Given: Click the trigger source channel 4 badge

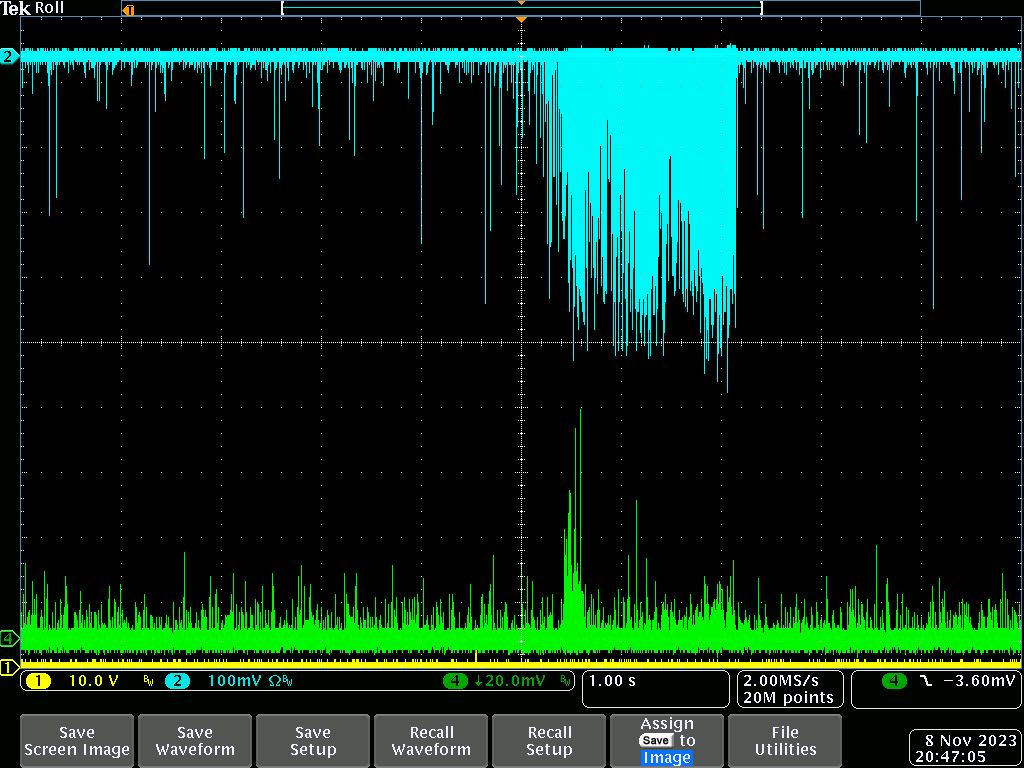Looking at the screenshot, I should [893, 681].
